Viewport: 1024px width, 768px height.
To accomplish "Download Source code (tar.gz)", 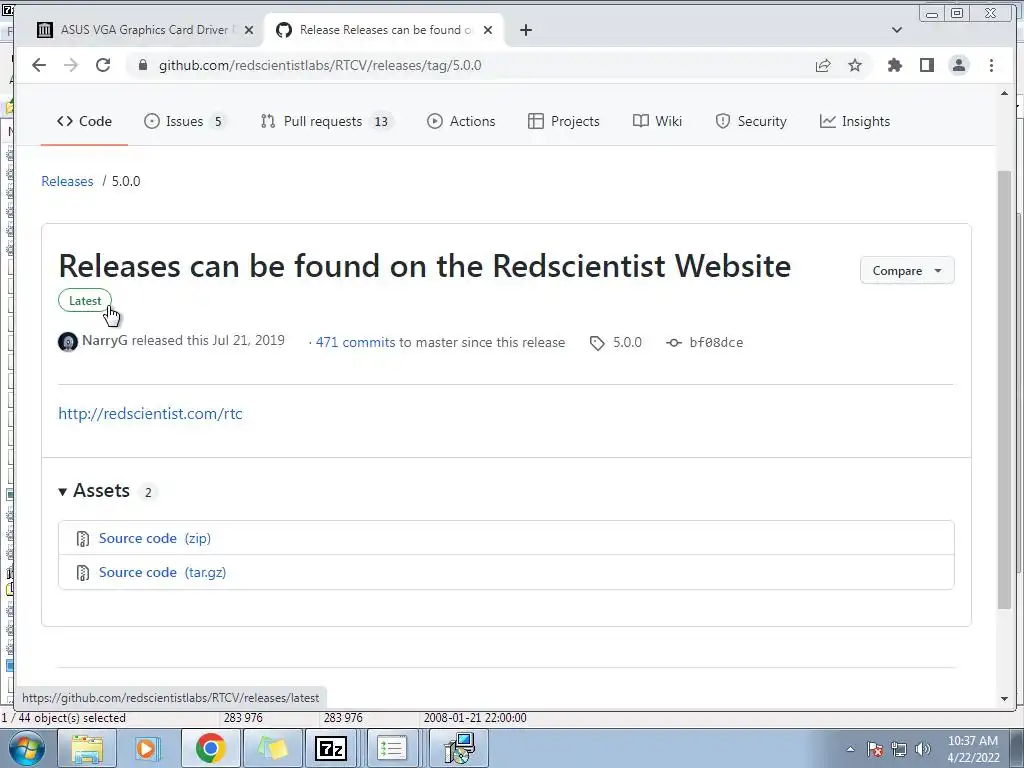I will coord(163,573).
